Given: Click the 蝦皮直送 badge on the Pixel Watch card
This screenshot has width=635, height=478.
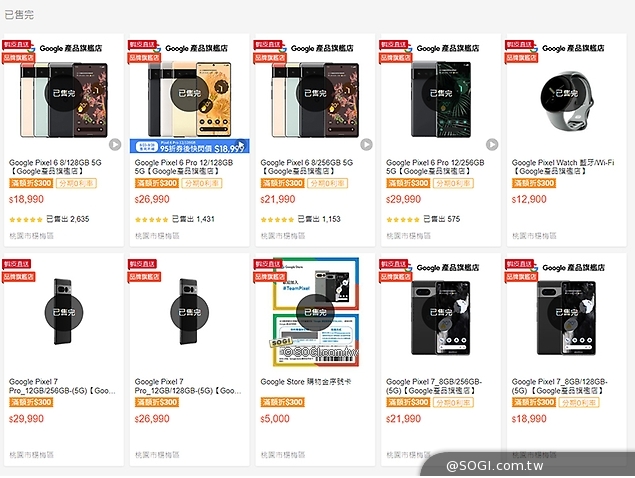Looking at the screenshot, I should (518, 44).
